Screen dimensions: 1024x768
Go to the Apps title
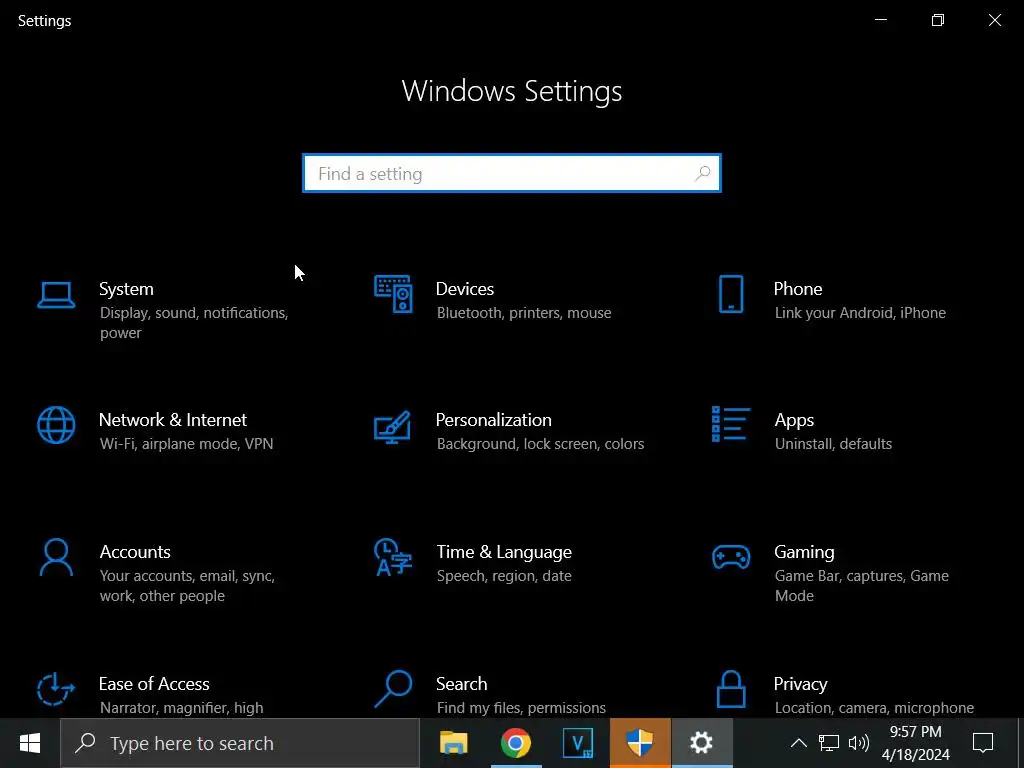pos(794,420)
